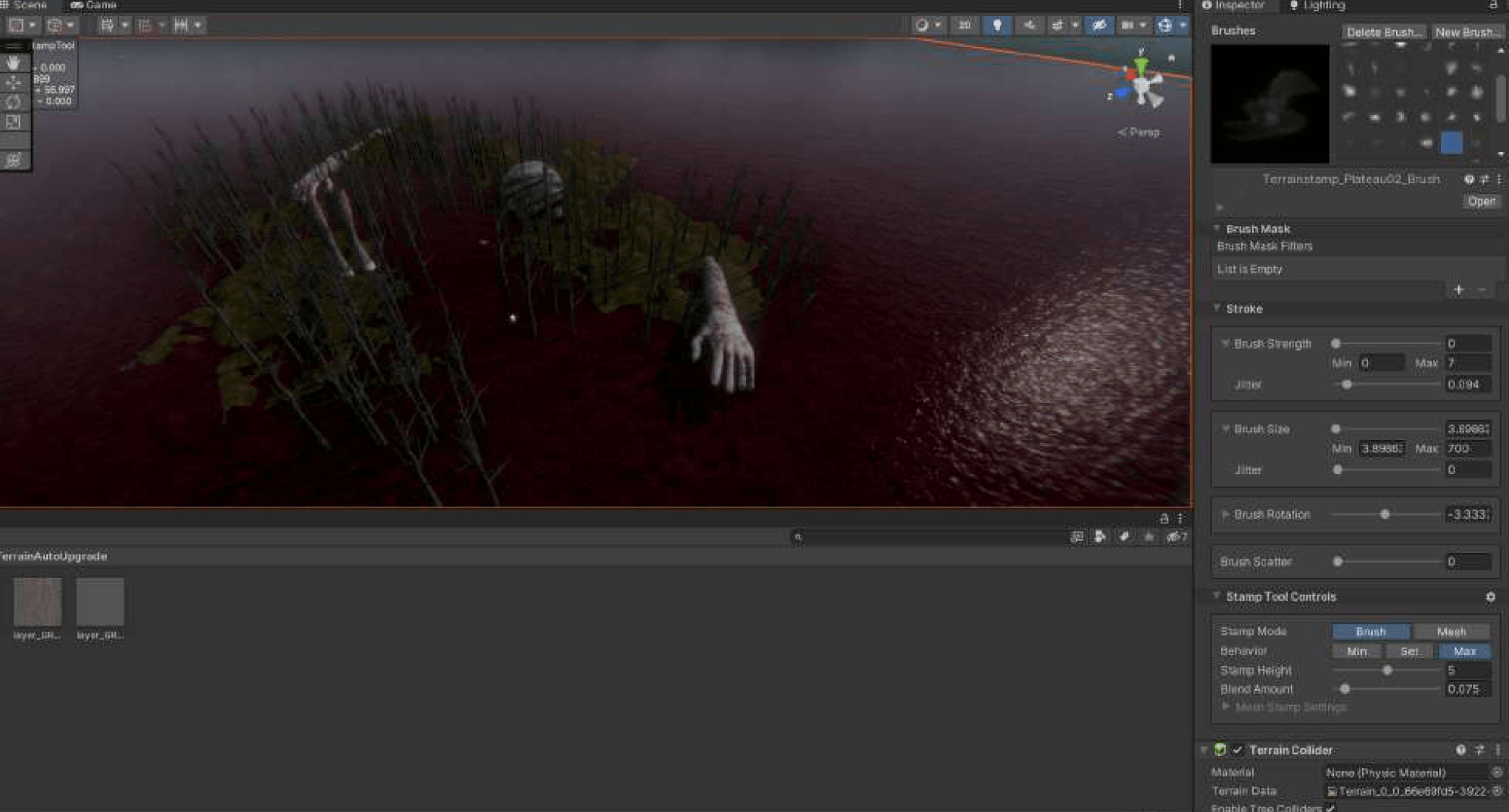Collapse Stamp Tool Controls section

1217,596
